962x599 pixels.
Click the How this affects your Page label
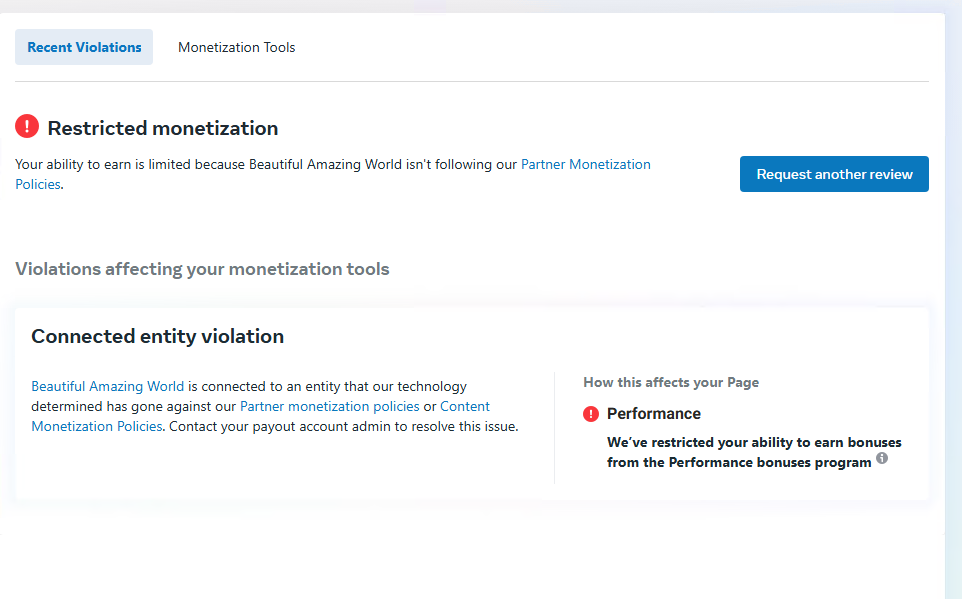tap(671, 382)
